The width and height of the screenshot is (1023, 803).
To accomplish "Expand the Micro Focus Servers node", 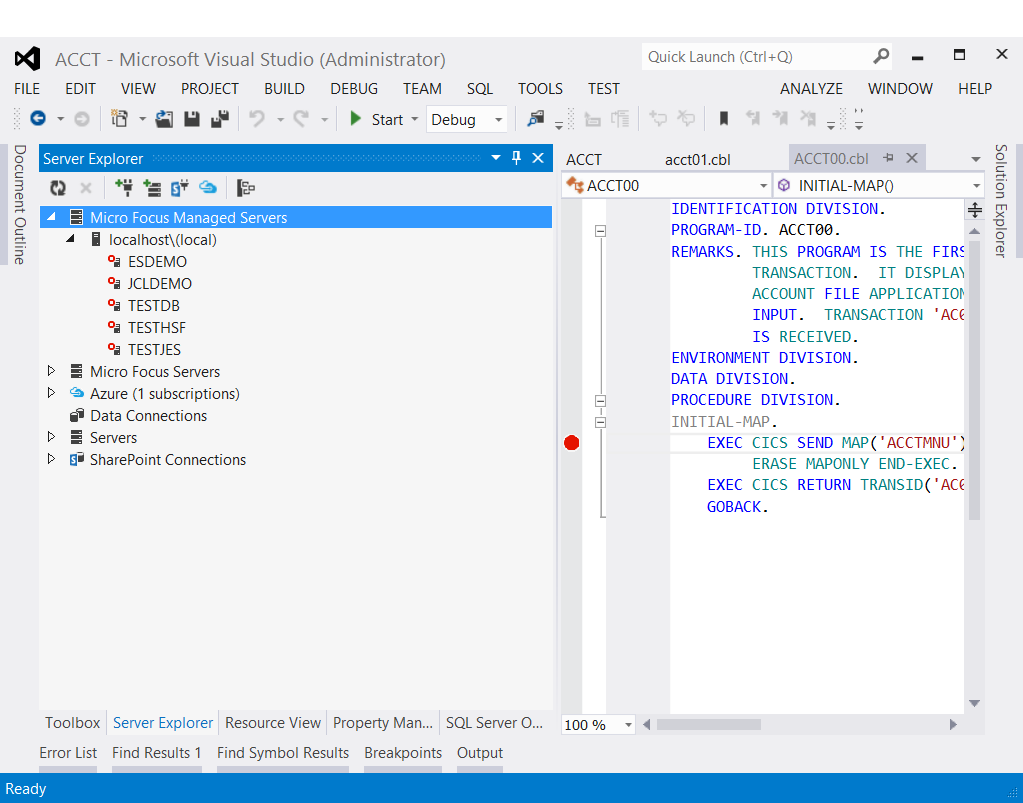I will 52,371.
